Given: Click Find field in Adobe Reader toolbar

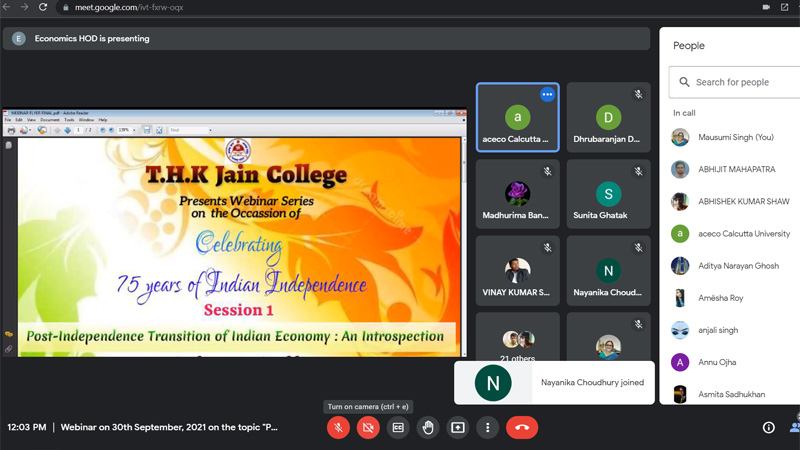Looking at the screenshot, I should pyautogui.click(x=189, y=130).
